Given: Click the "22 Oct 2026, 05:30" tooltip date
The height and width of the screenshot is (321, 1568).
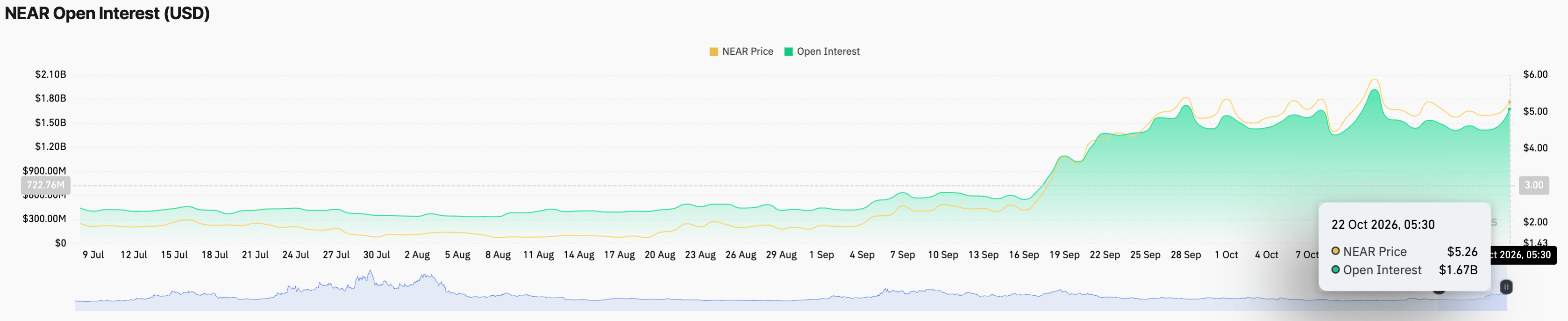Looking at the screenshot, I should click(x=1383, y=225).
